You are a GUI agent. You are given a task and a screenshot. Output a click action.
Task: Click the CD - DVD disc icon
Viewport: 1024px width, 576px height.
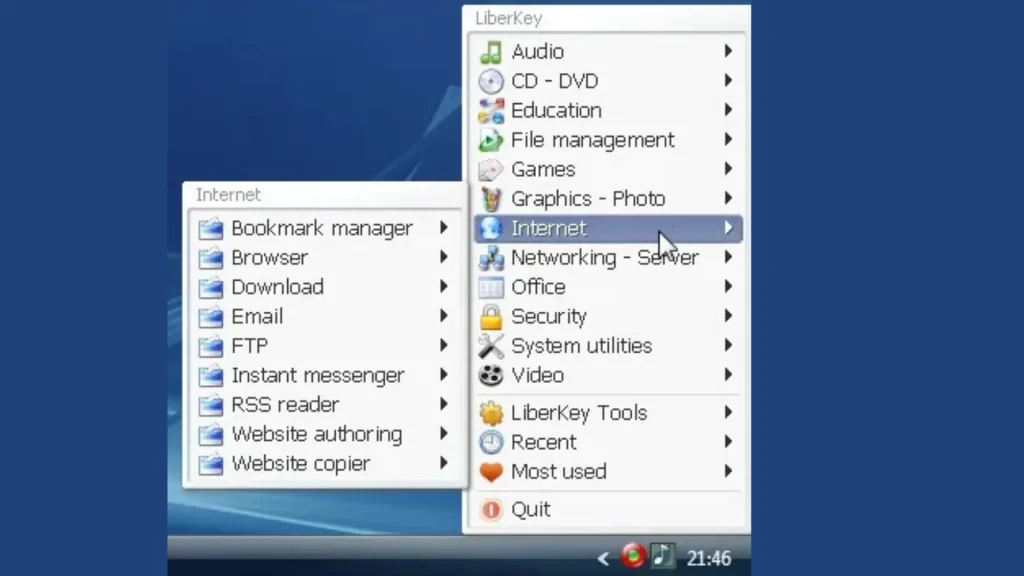click(492, 81)
